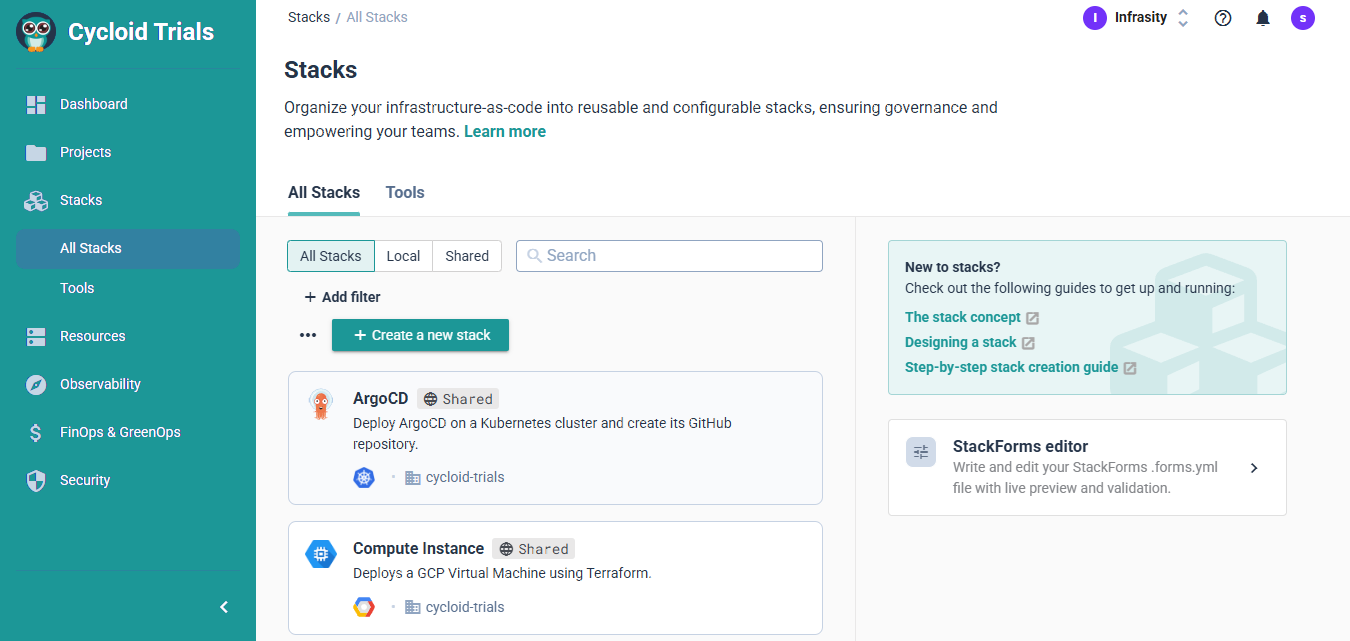Open the Compute Instance stack title
The height and width of the screenshot is (641, 1350).
point(418,548)
